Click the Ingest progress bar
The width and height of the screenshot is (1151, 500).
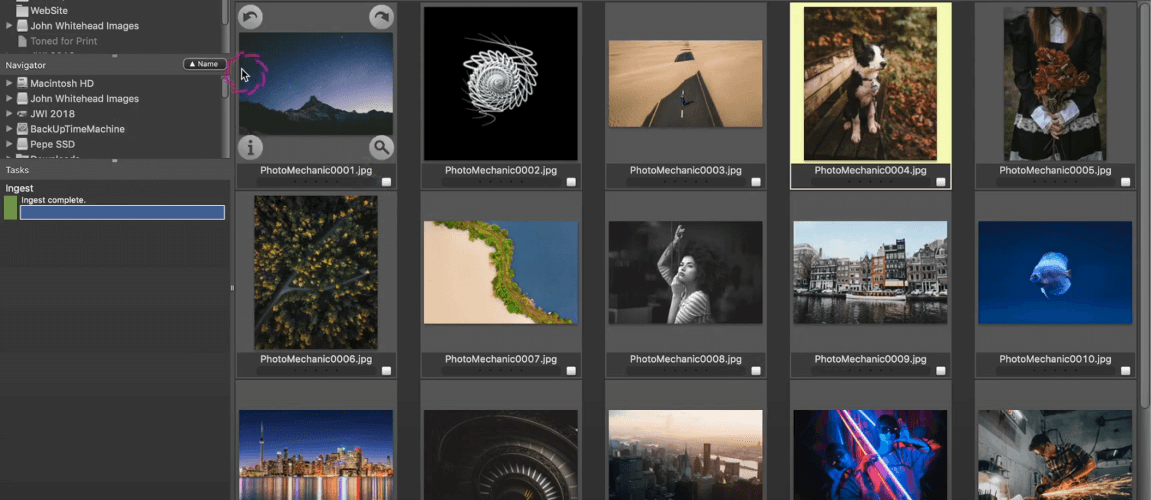coord(122,212)
